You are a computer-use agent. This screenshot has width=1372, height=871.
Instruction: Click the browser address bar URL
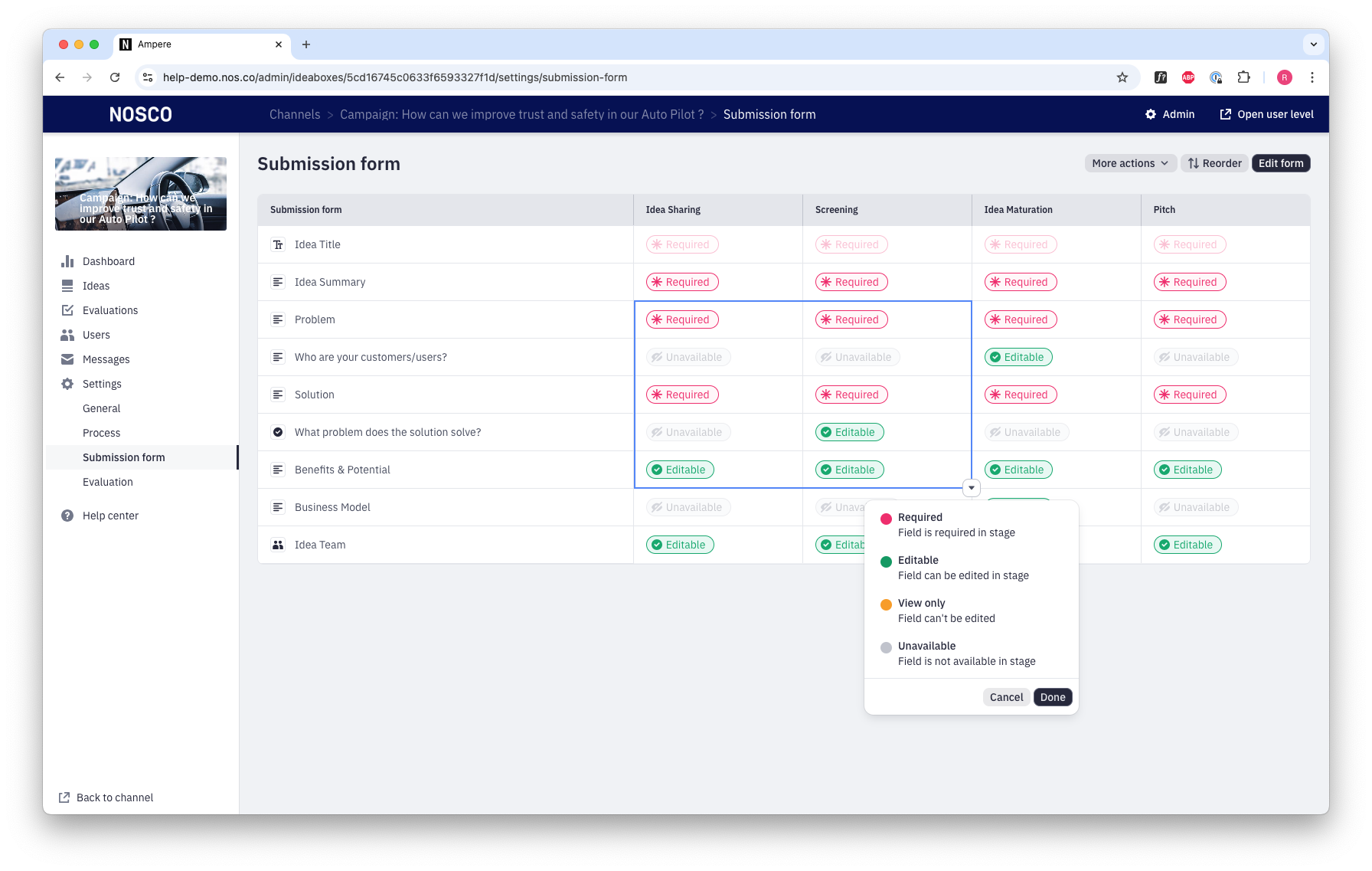point(395,77)
